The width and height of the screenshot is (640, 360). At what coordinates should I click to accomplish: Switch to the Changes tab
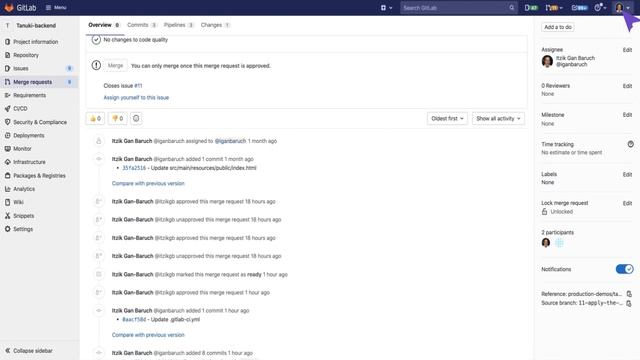(215, 25)
